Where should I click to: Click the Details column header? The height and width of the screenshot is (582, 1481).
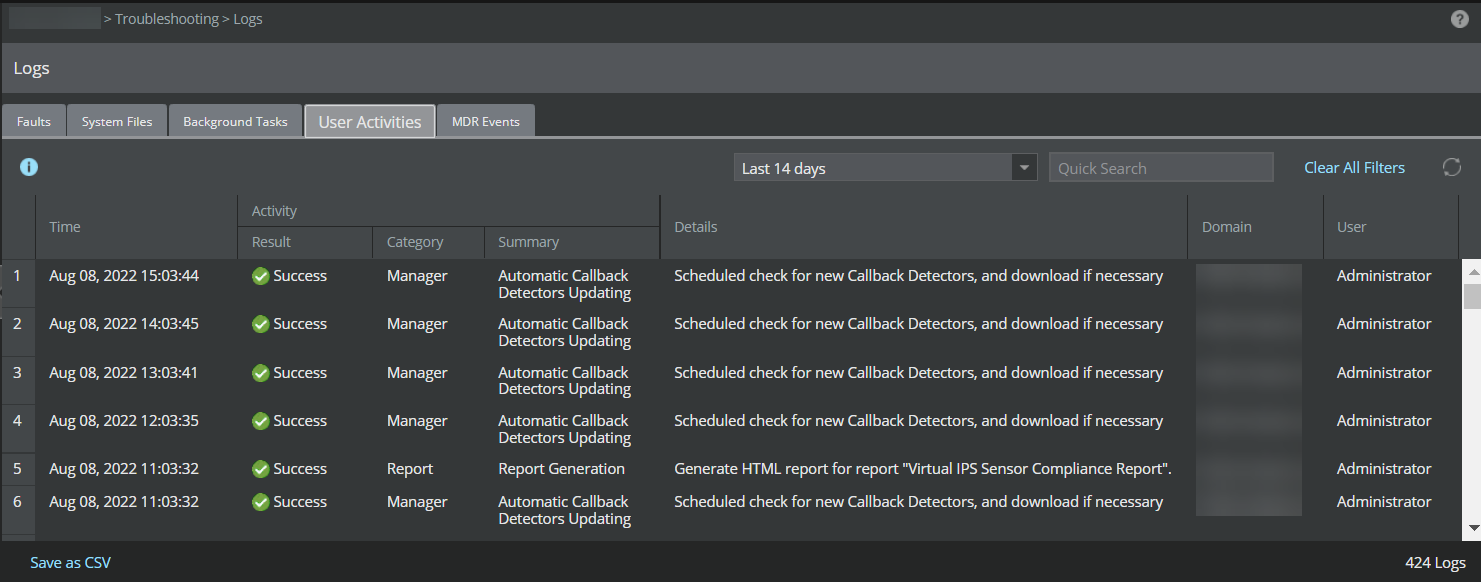click(x=924, y=227)
